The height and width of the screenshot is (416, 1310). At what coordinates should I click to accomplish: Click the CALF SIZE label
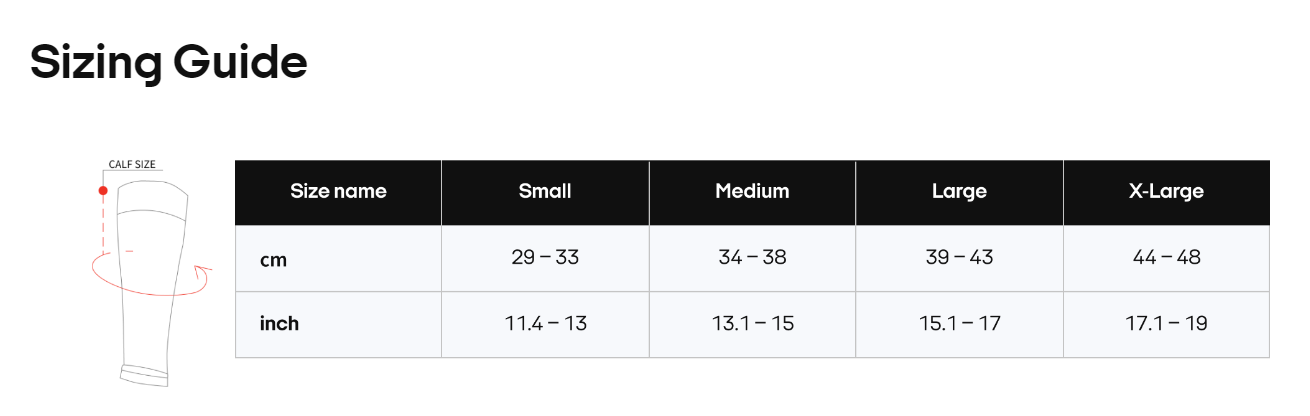[132, 165]
